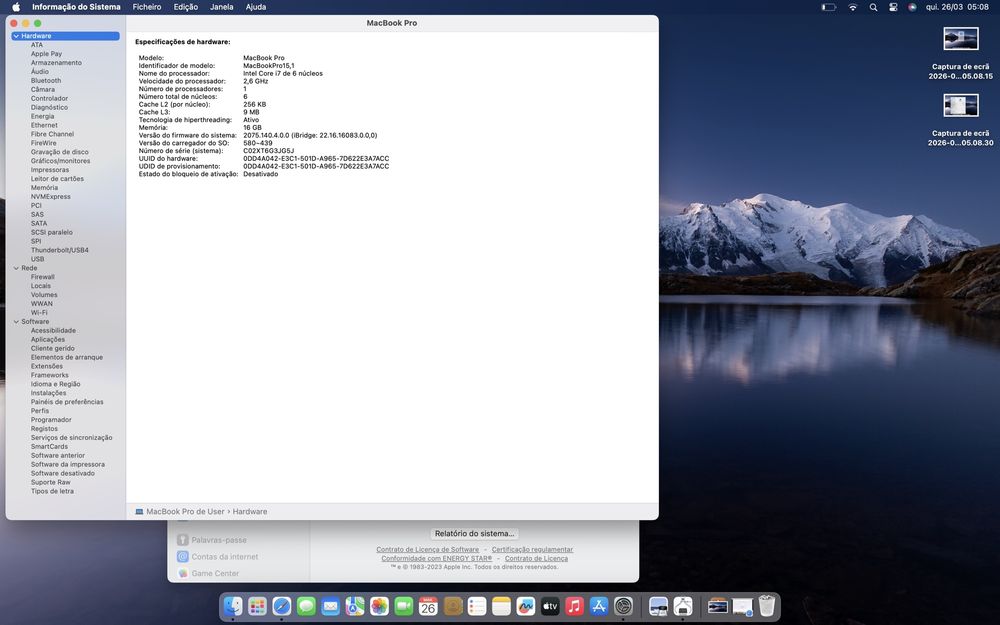Open Notes app in the Dock
Viewport: 1000px width, 625px height.
point(501,606)
